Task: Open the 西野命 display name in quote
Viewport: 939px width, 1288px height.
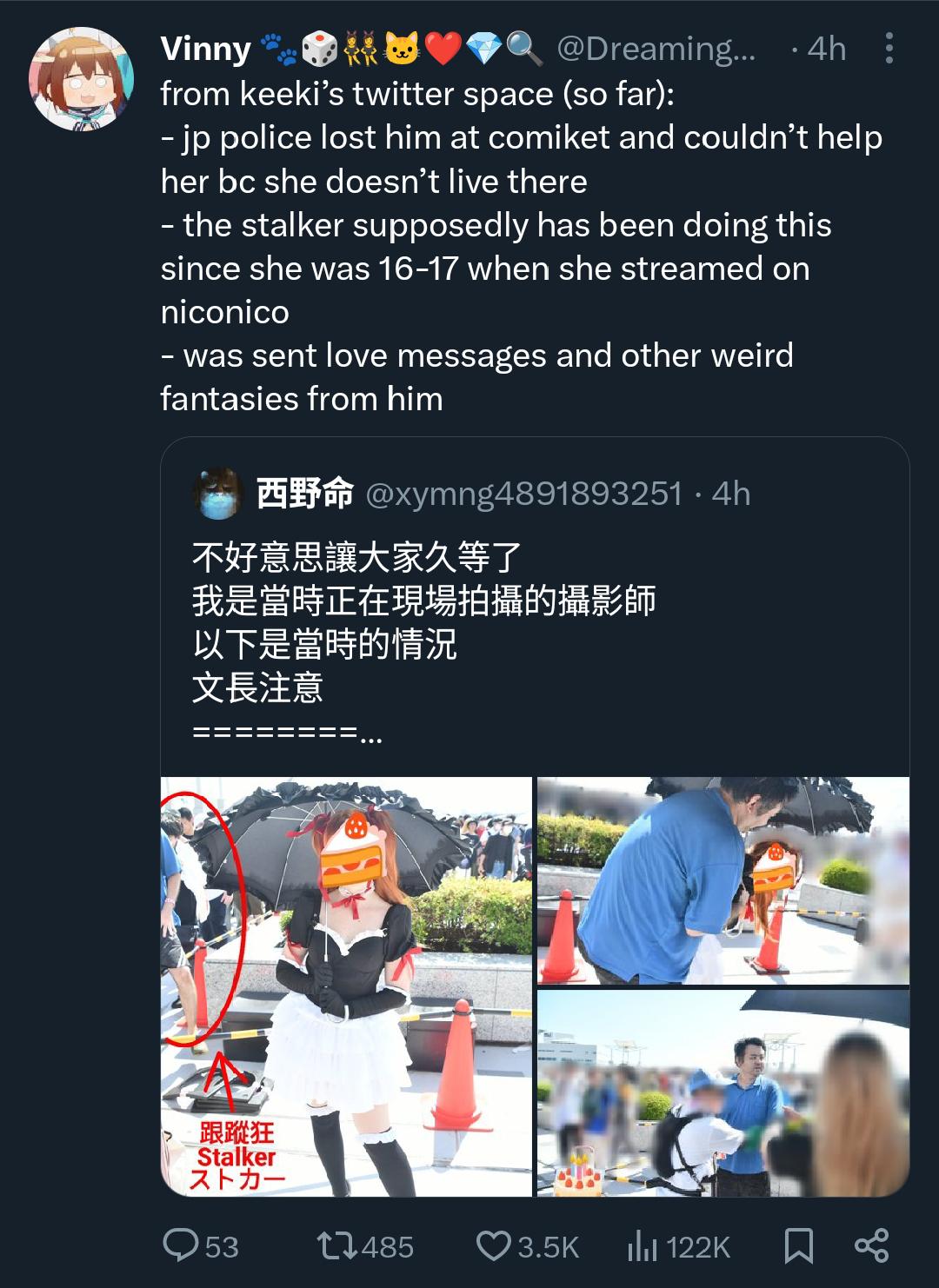Action: [305, 493]
